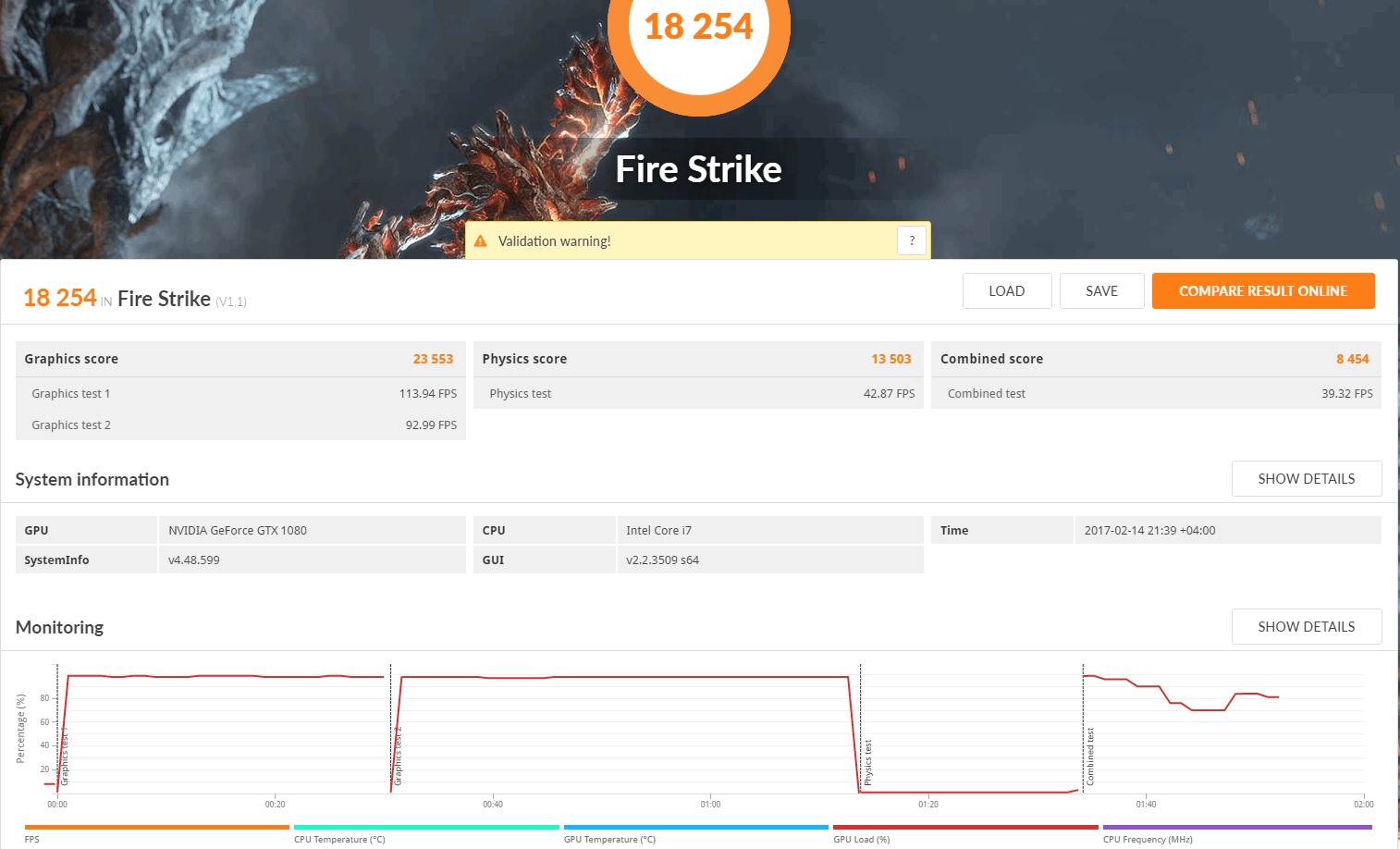Click the 01:00 tick on the time axis
The image size is (1400, 849).
click(x=711, y=805)
